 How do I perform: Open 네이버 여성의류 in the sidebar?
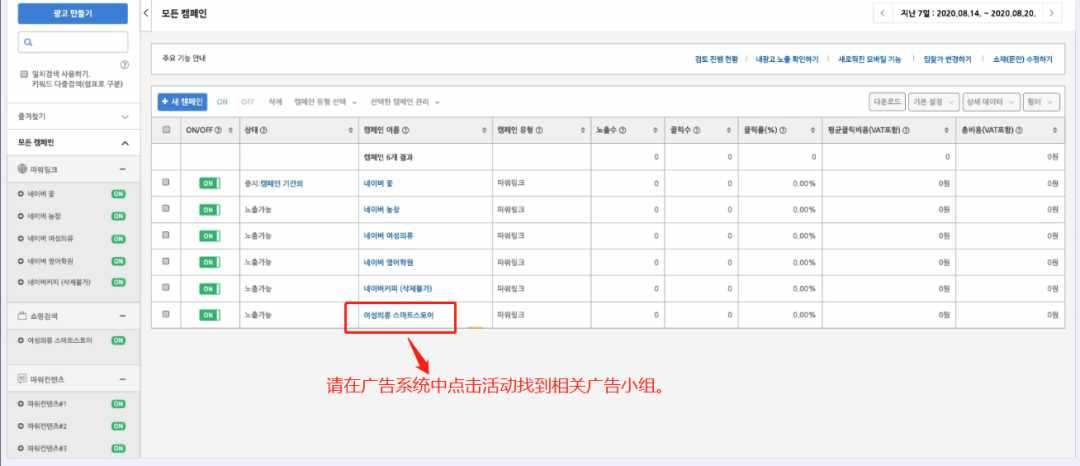[50, 239]
